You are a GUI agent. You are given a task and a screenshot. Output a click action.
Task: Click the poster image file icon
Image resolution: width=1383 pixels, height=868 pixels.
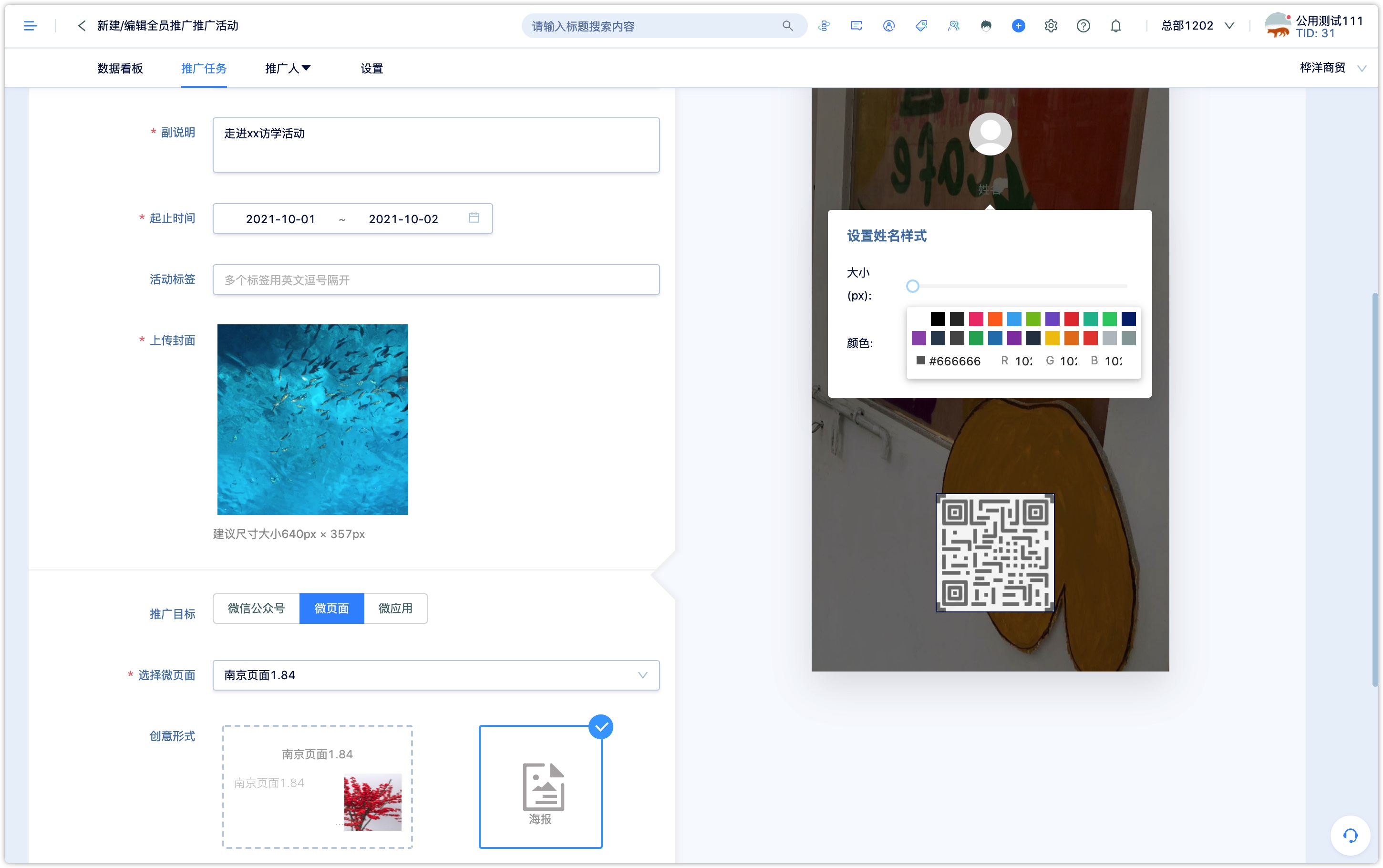pyautogui.click(x=544, y=787)
